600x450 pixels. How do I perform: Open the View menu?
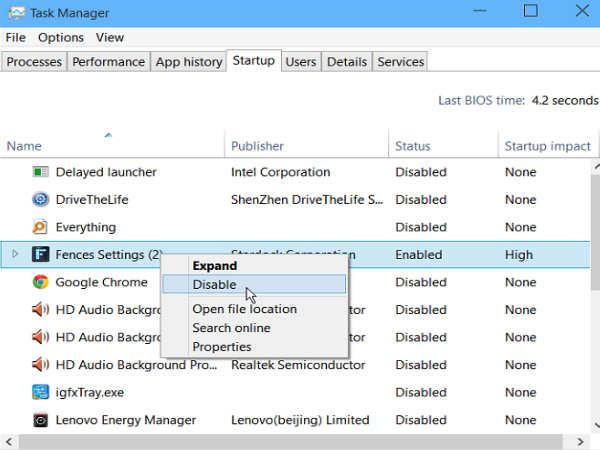(110, 38)
